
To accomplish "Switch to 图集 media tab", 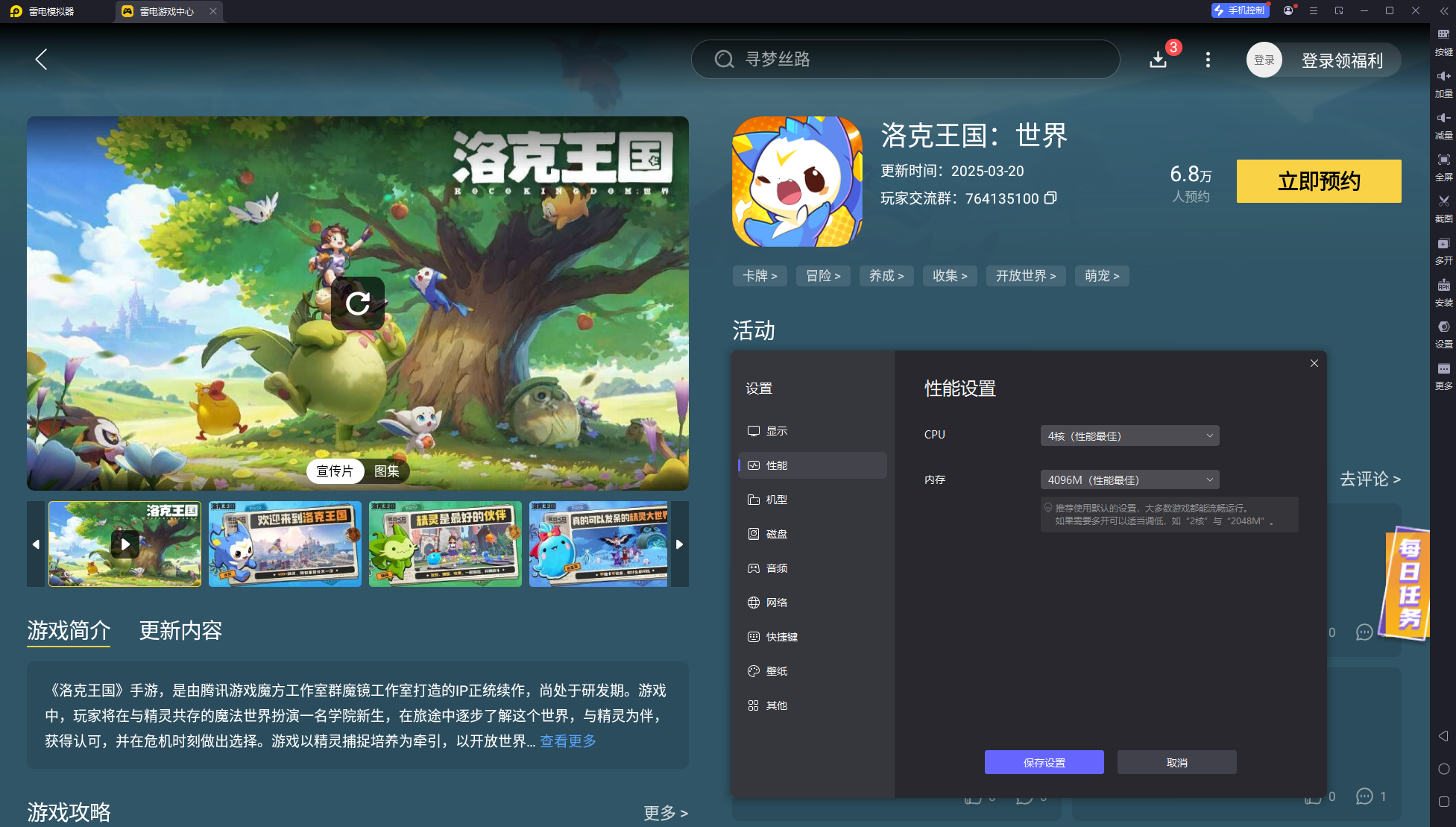I will click(386, 471).
